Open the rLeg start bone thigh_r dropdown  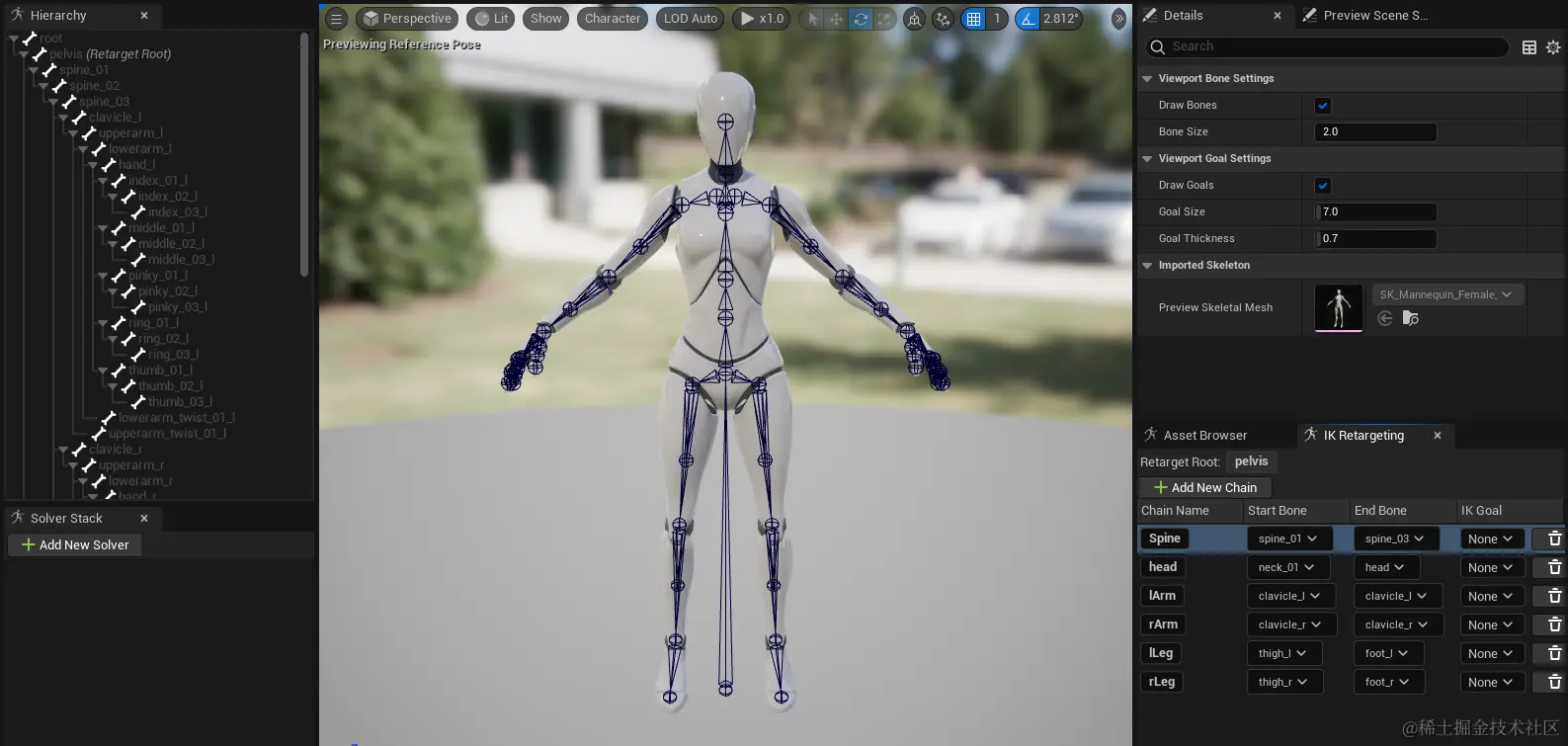[1283, 682]
